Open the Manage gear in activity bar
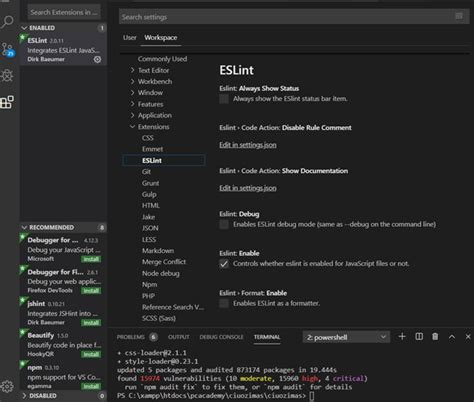 [7, 386]
